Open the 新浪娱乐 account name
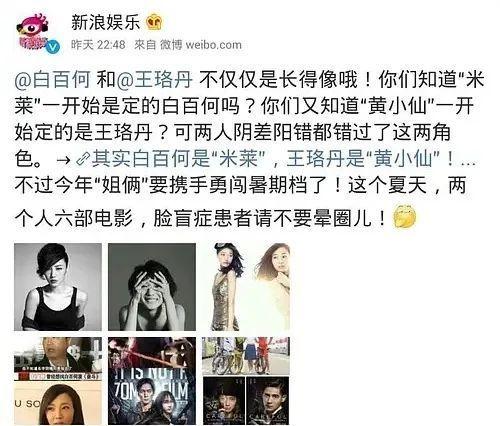The image size is (500, 426). [x=105, y=23]
